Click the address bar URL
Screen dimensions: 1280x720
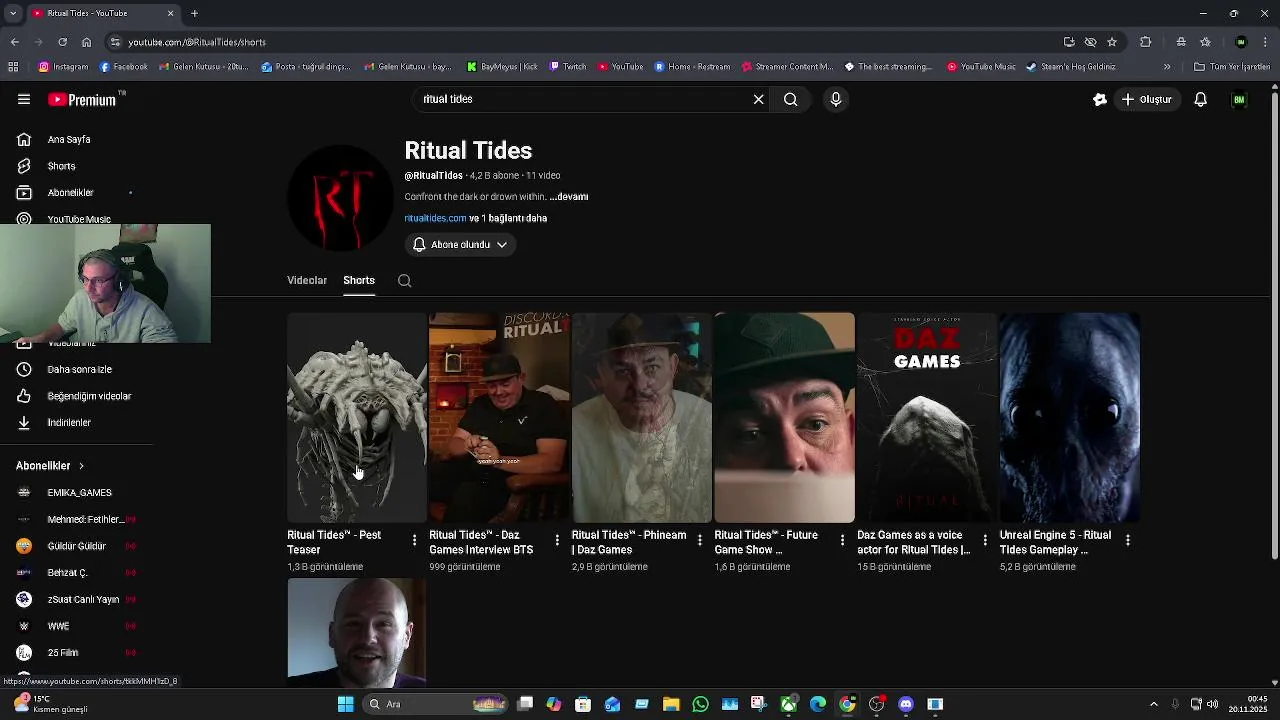[x=197, y=42]
